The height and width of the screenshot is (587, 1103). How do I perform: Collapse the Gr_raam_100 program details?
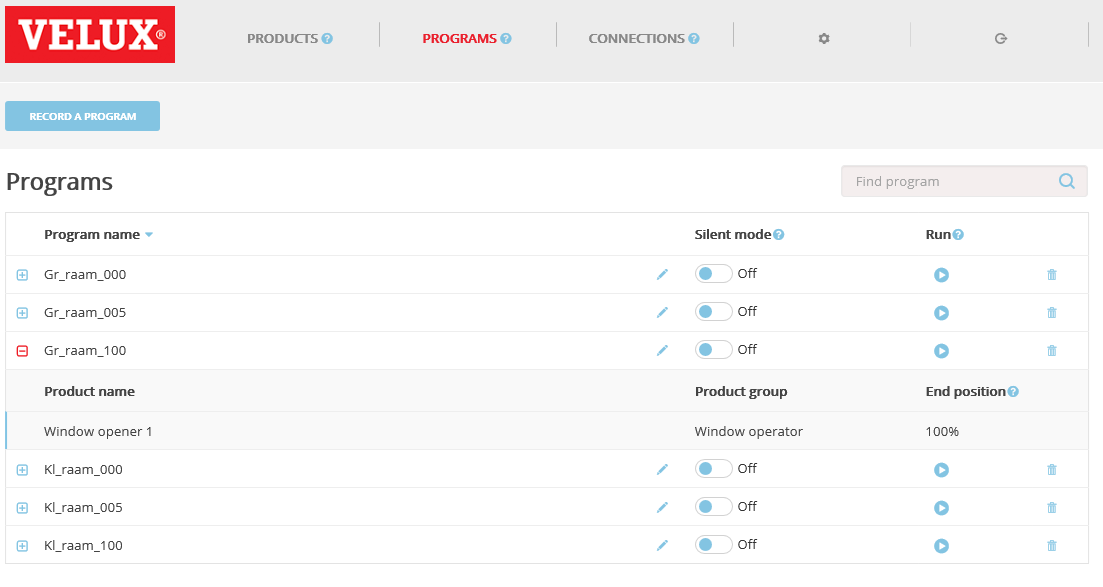(23, 351)
